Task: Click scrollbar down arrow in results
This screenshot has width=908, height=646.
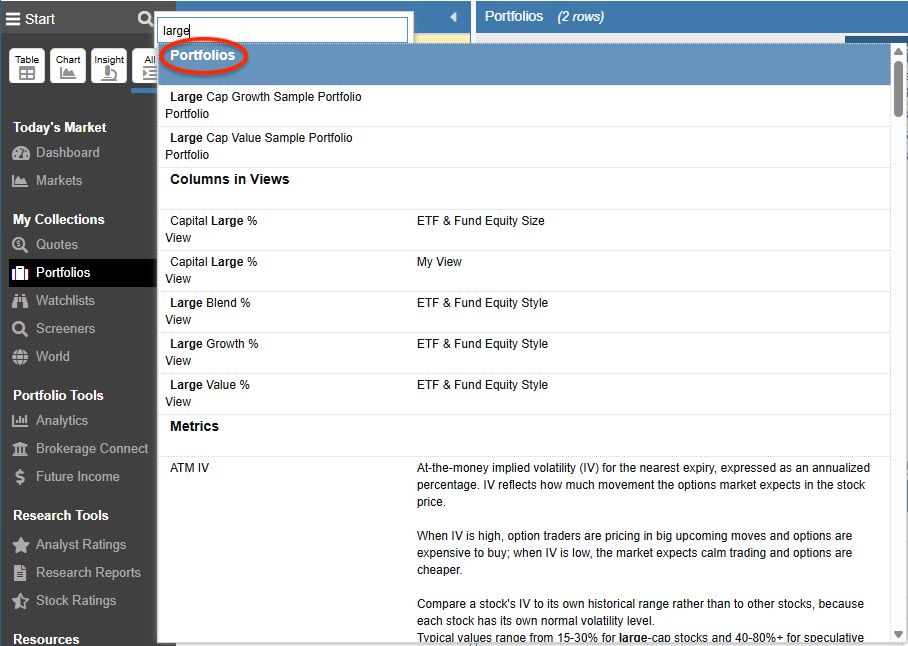Action: point(898,634)
